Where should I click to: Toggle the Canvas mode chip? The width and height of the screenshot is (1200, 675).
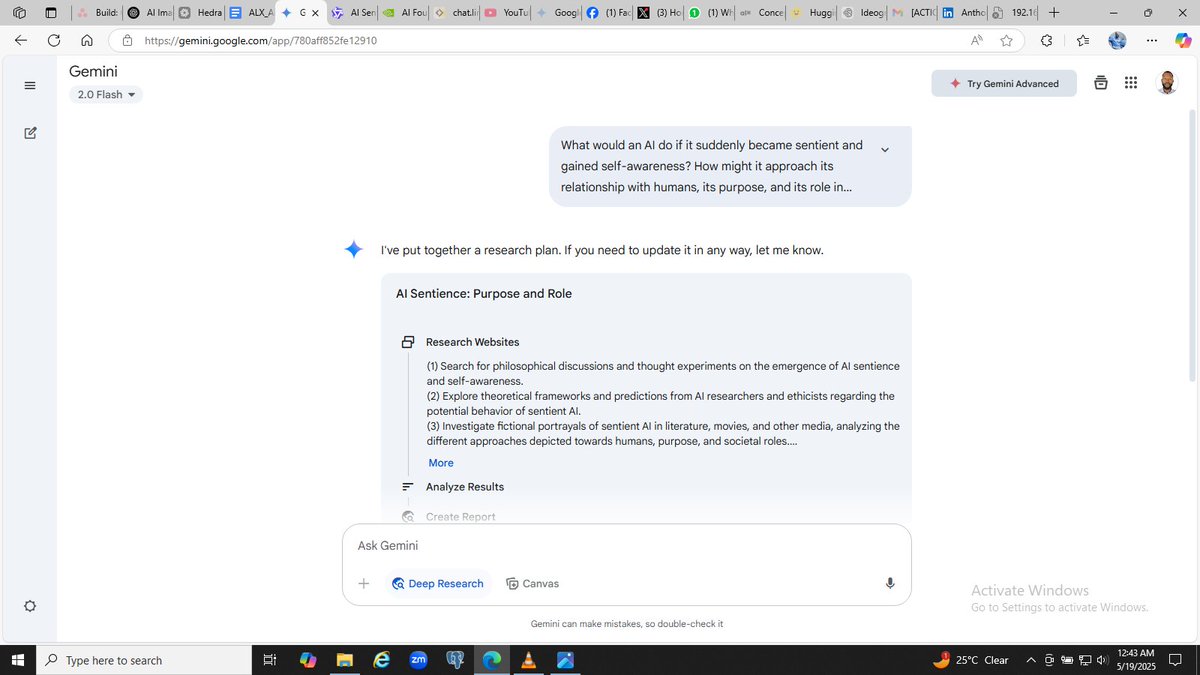coord(532,583)
